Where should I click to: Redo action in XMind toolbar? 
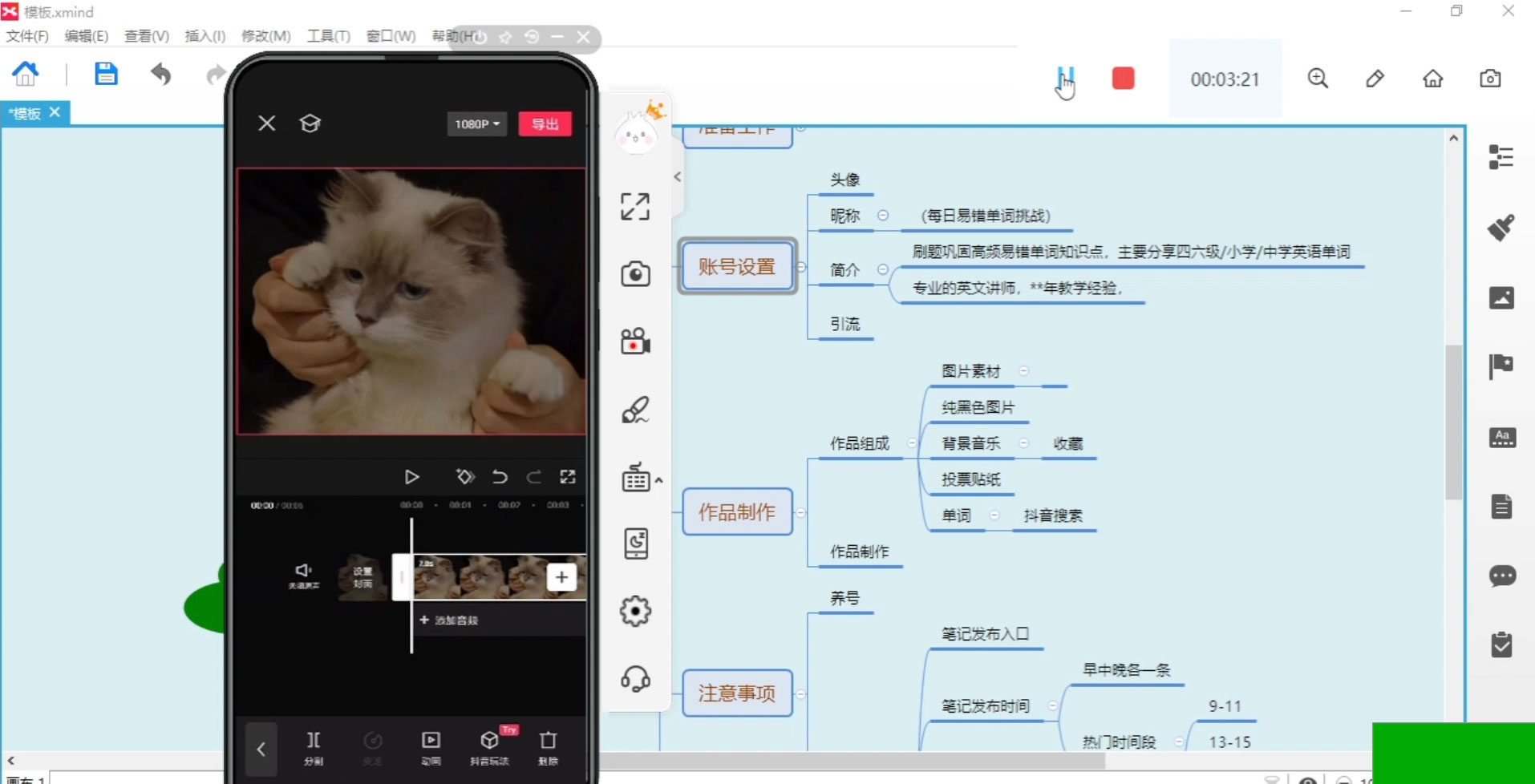tap(215, 75)
